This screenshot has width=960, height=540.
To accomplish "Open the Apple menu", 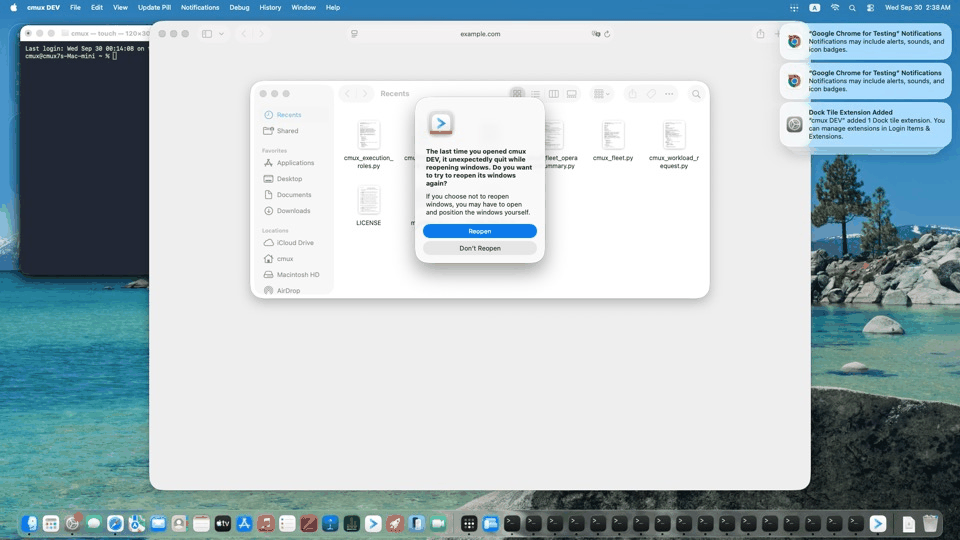I will point(13,7).
